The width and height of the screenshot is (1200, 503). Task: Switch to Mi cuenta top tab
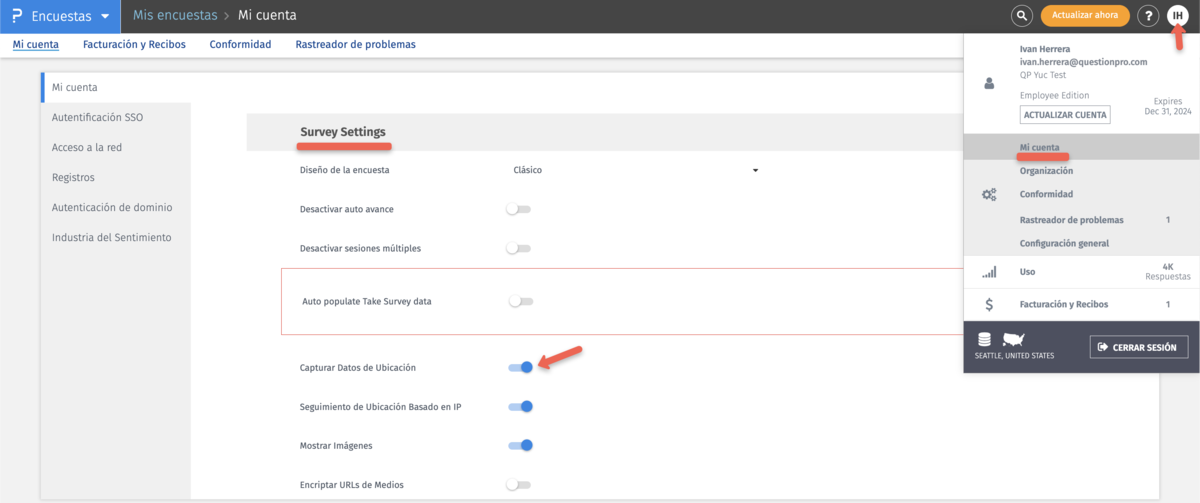click(x=35, y=44)
